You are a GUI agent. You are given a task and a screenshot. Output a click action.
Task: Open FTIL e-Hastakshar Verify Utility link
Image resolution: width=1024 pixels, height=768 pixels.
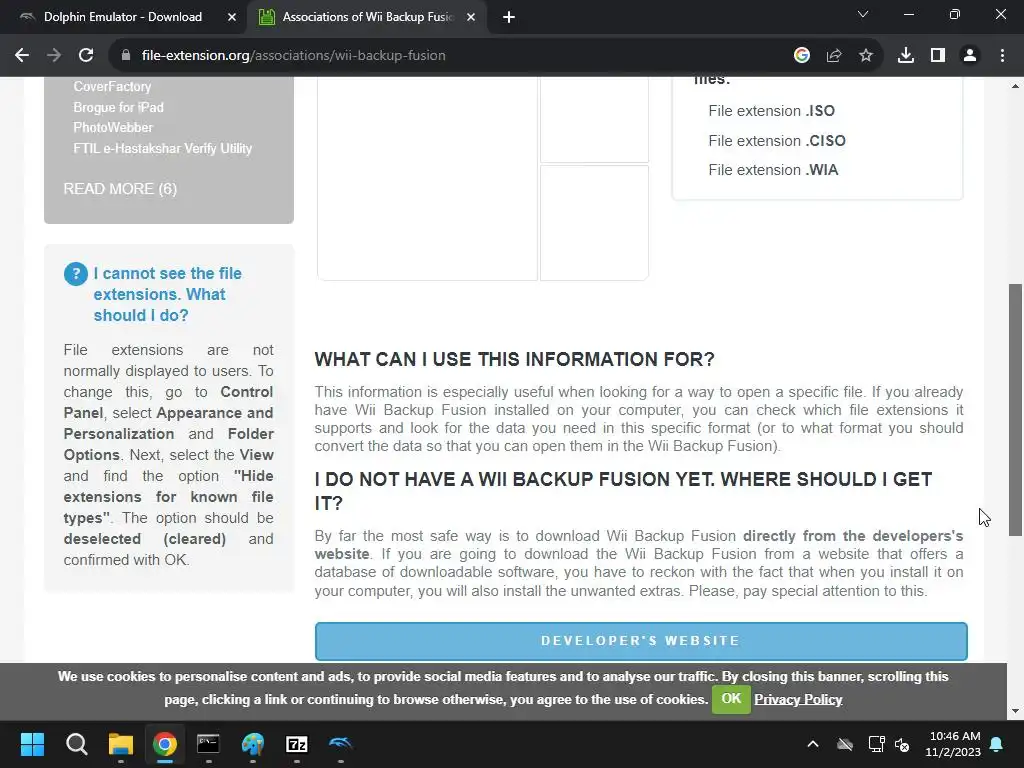(x=163, y=148)
